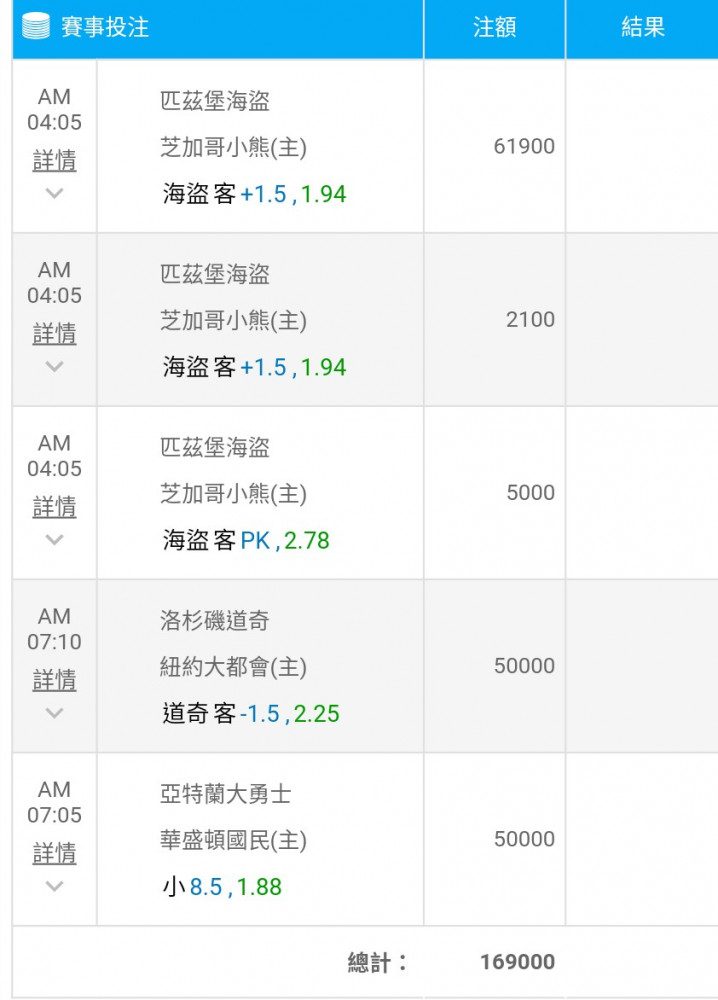Select the 注額 column header
Image resolution: width=718 pixels, height=1000 pixels.
(x=494, y=28)
